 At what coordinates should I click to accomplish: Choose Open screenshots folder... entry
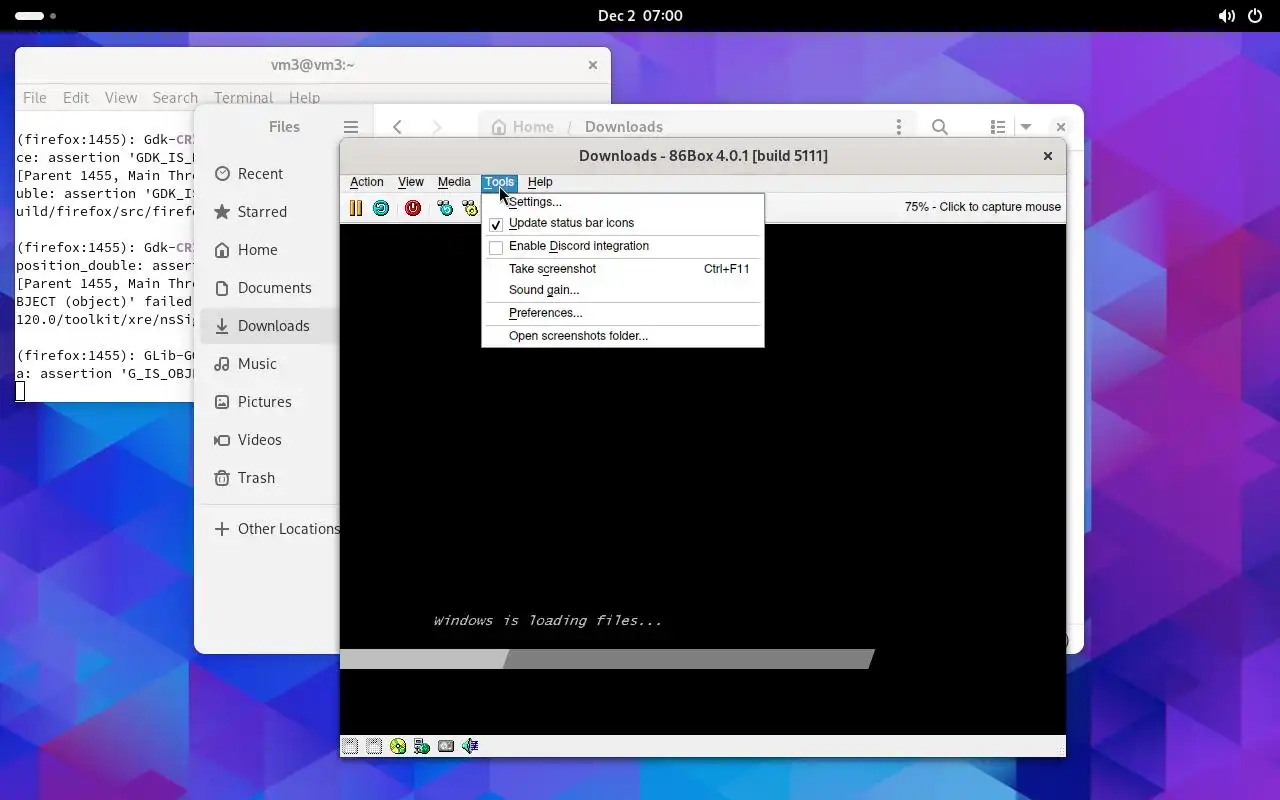coord(623,336)
